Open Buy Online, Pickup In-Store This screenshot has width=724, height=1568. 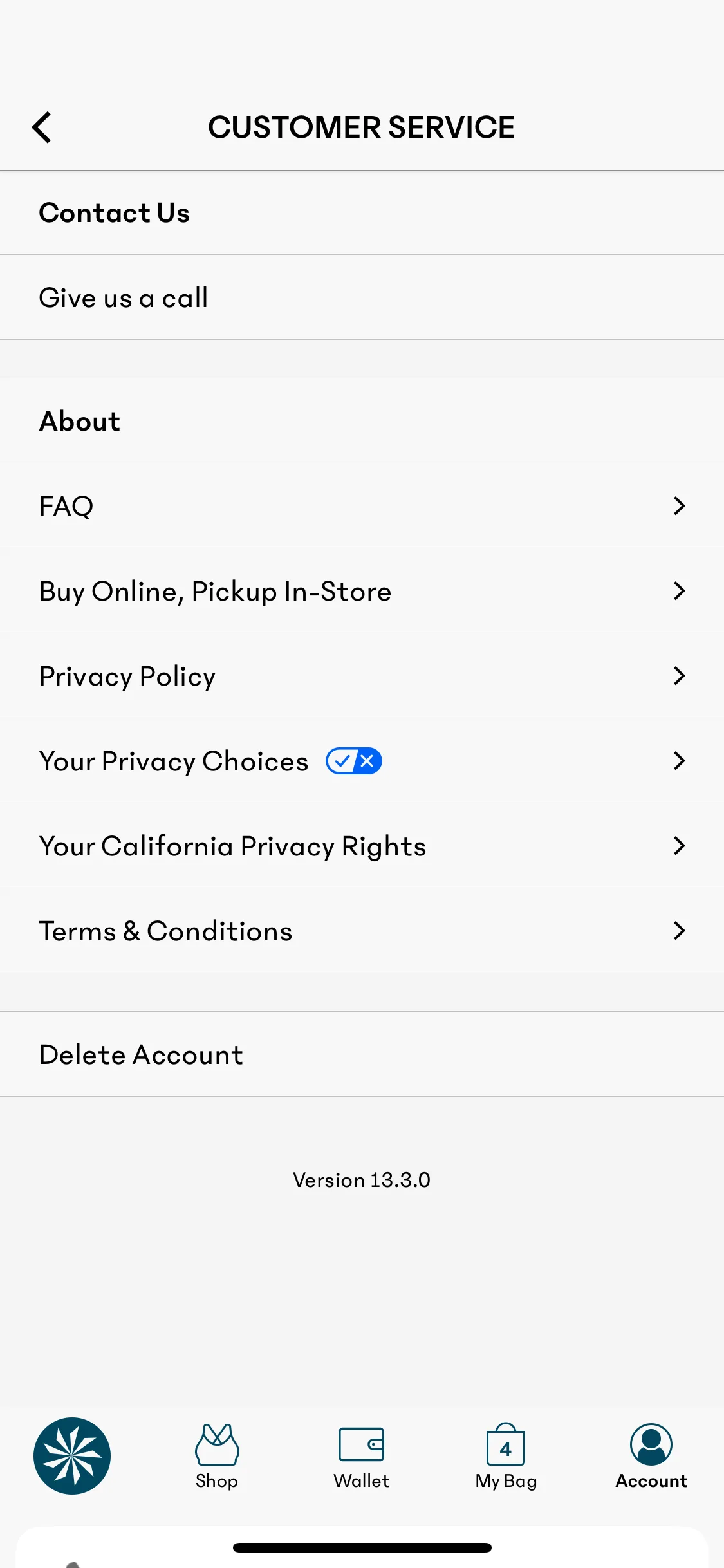[362, 591]
